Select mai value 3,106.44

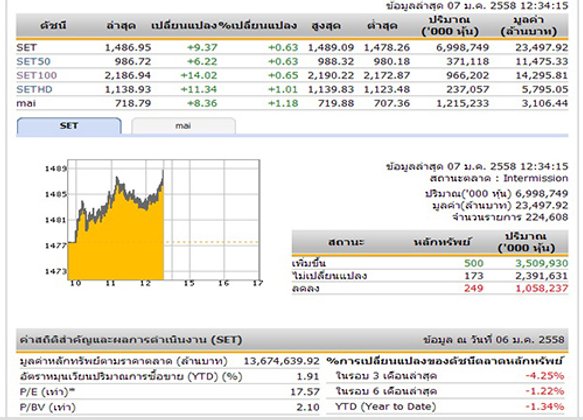[x=545, y=103]
